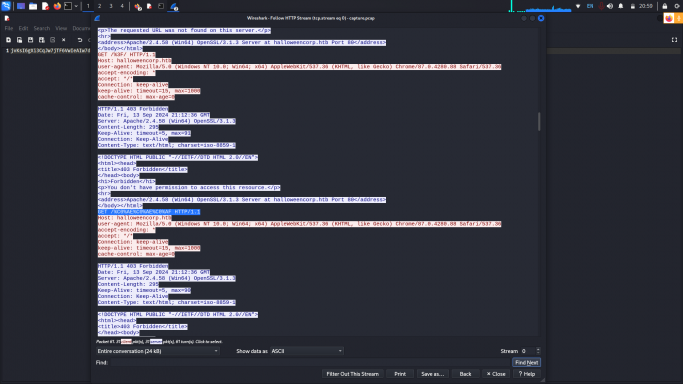Image resolution: width=683 pixels, height=384 pixels.
Task: Toggle the muted microphone tray icon
Action: (x=601, y=6)
